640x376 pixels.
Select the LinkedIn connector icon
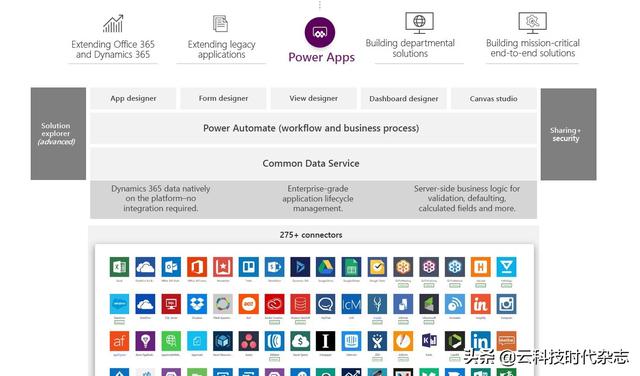(481, 341)
